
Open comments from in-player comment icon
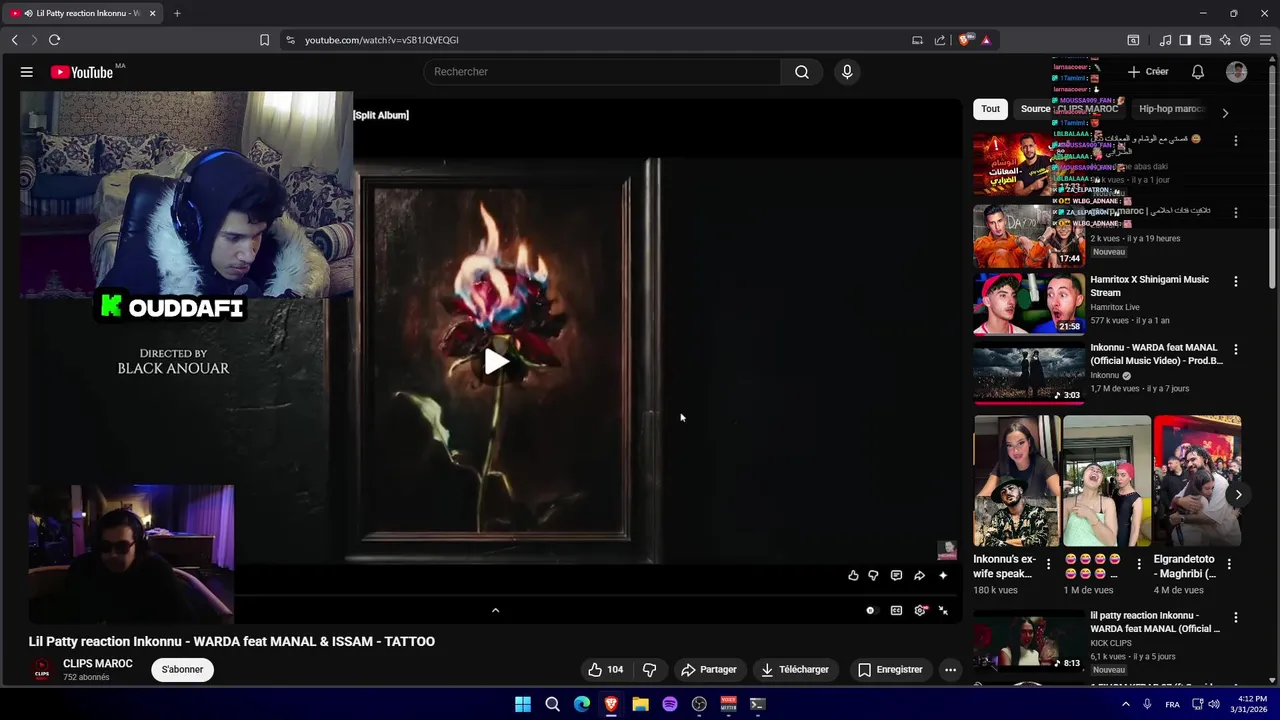(x=896, y=575)
